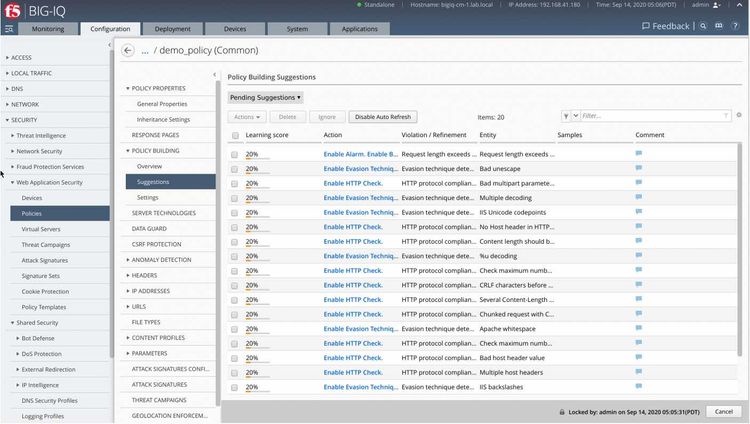Select checkbox for Apache whitespace row
Screen dimensions: 750x424
[235, 328]
